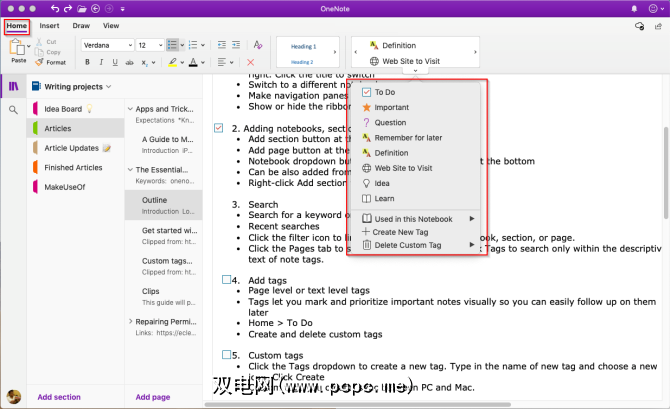Screen dimensions: 670x409
Task: Expand the Writing projects notebook dropdown
Action: tap(110, 86)
